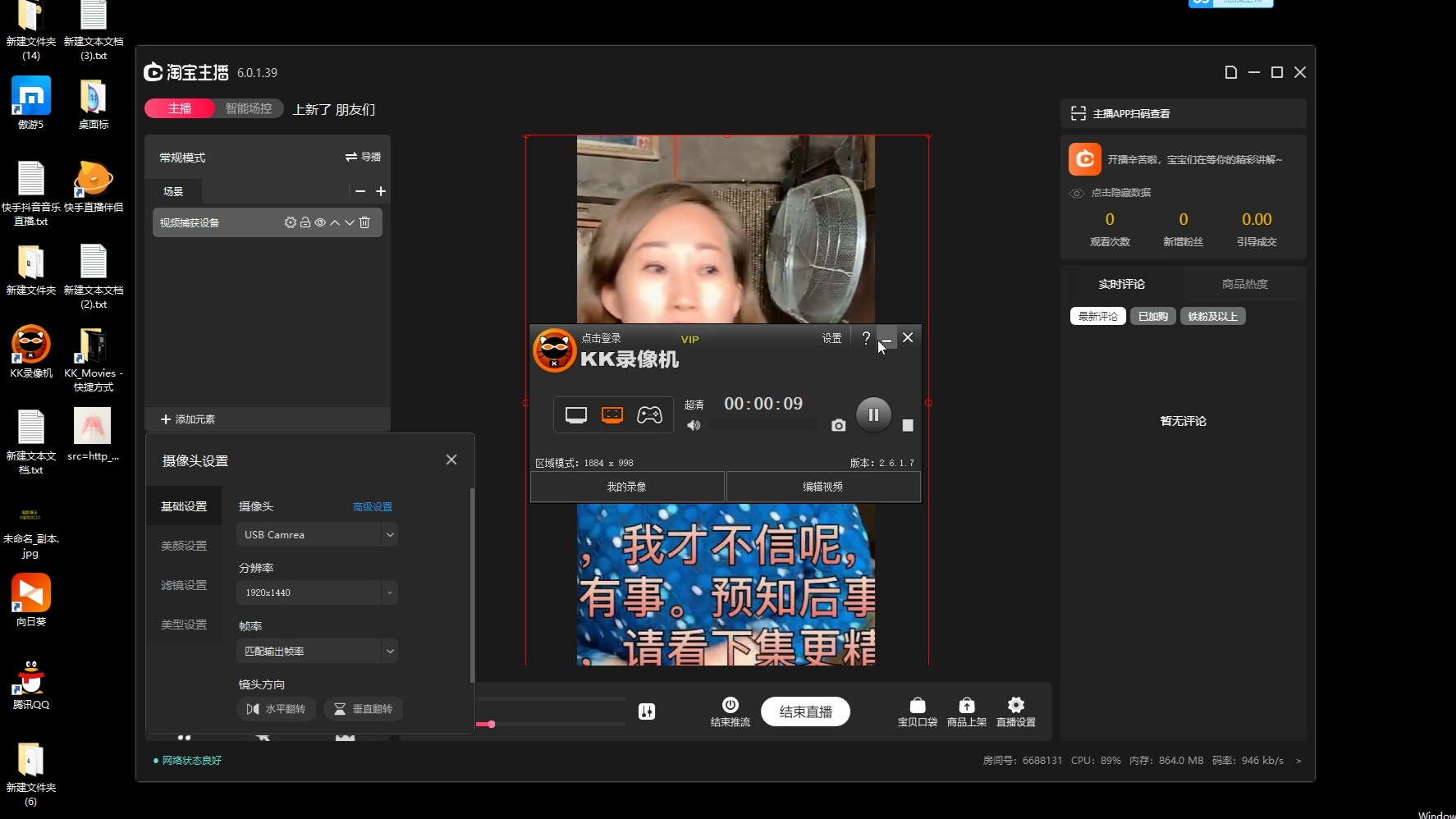Open KK录像机 desktop shortcut

pyautogui.click(x=31, y=352)
